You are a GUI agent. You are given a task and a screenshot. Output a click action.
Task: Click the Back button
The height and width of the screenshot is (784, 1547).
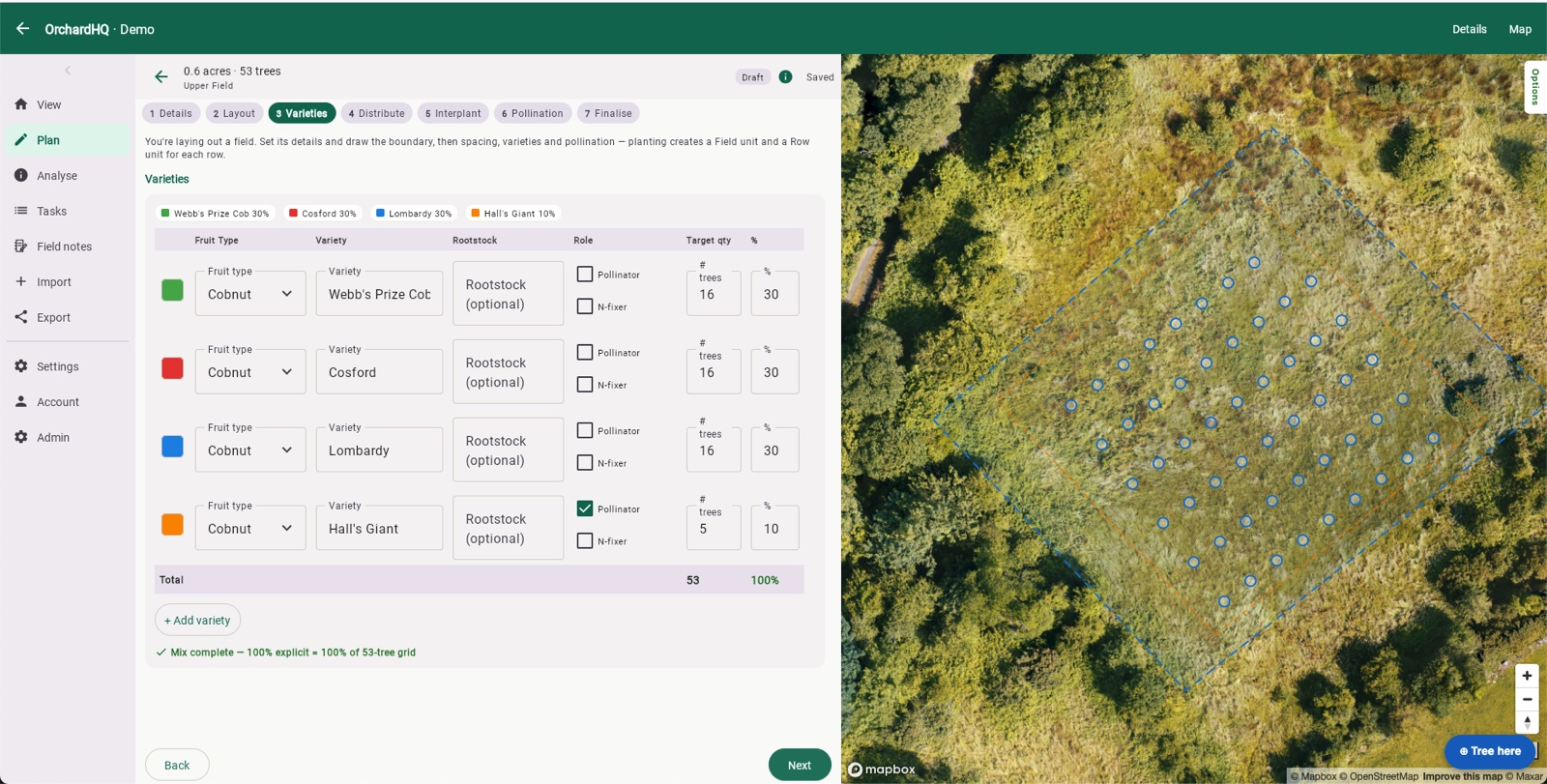(177, 765)
